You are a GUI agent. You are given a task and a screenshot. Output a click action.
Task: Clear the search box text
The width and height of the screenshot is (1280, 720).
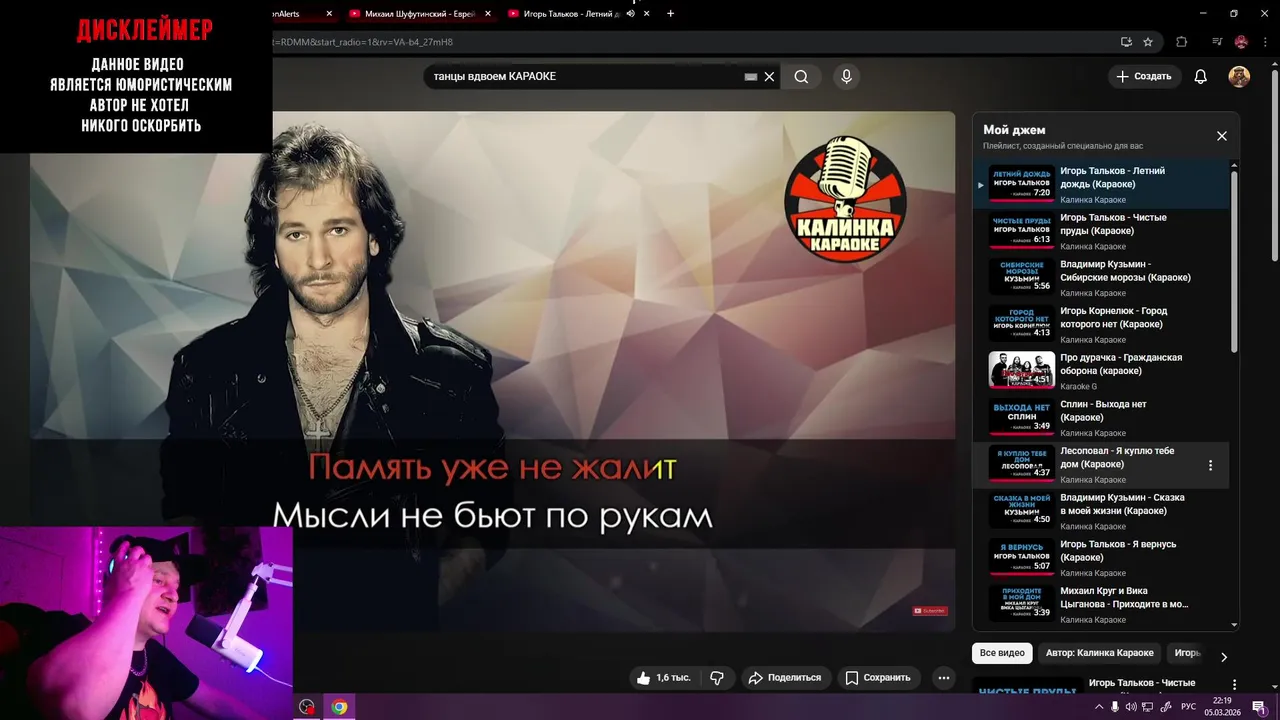coord(769,77)
